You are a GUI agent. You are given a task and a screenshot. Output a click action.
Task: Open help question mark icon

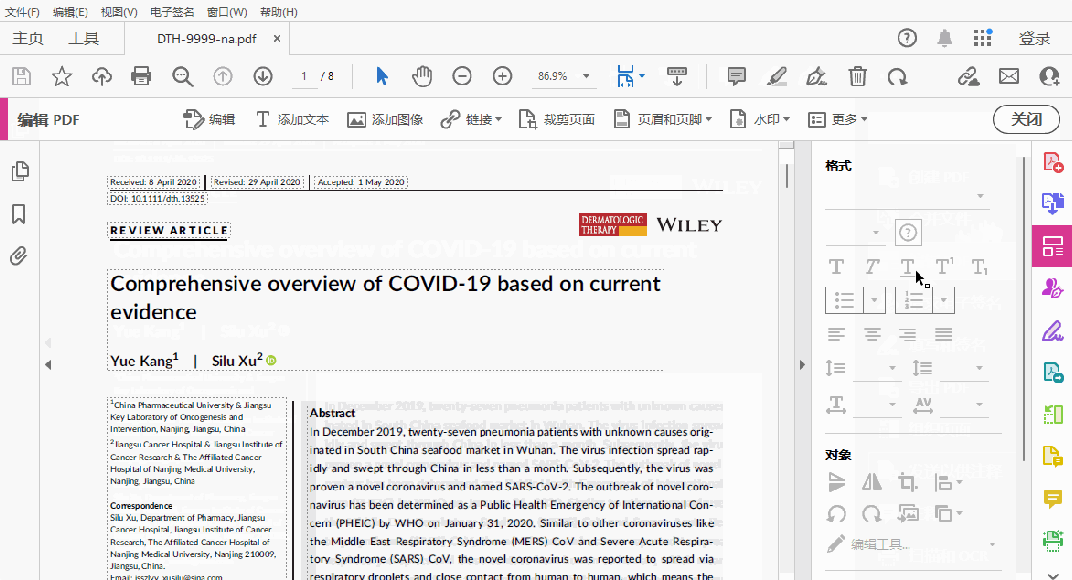click(907, 38)
